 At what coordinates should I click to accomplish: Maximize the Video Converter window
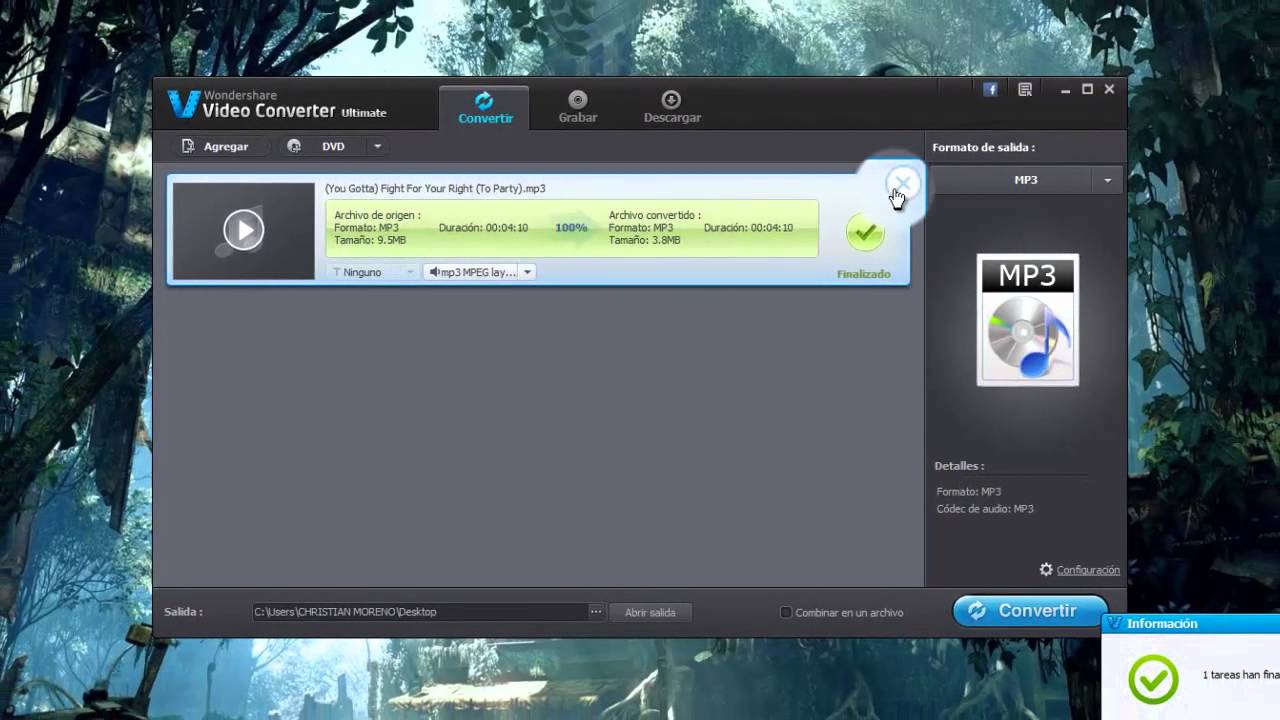tap(1088, 89)
